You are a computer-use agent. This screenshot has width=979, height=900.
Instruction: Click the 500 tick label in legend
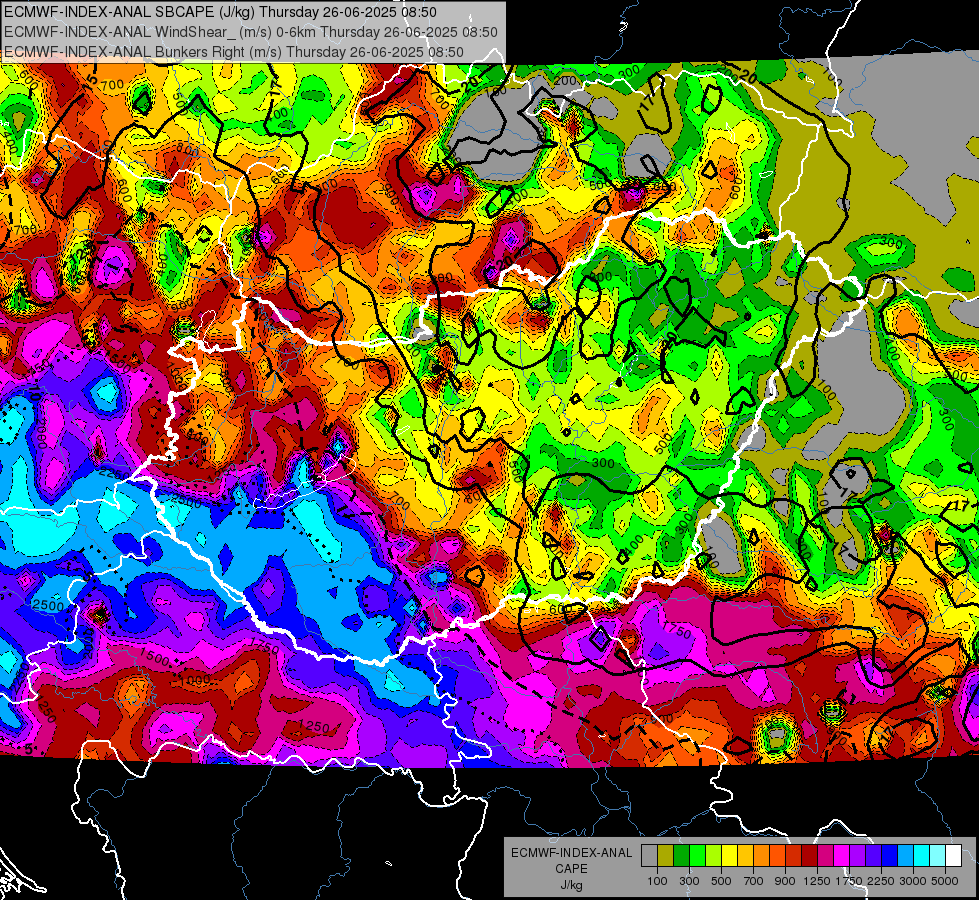tap(721, 881)
